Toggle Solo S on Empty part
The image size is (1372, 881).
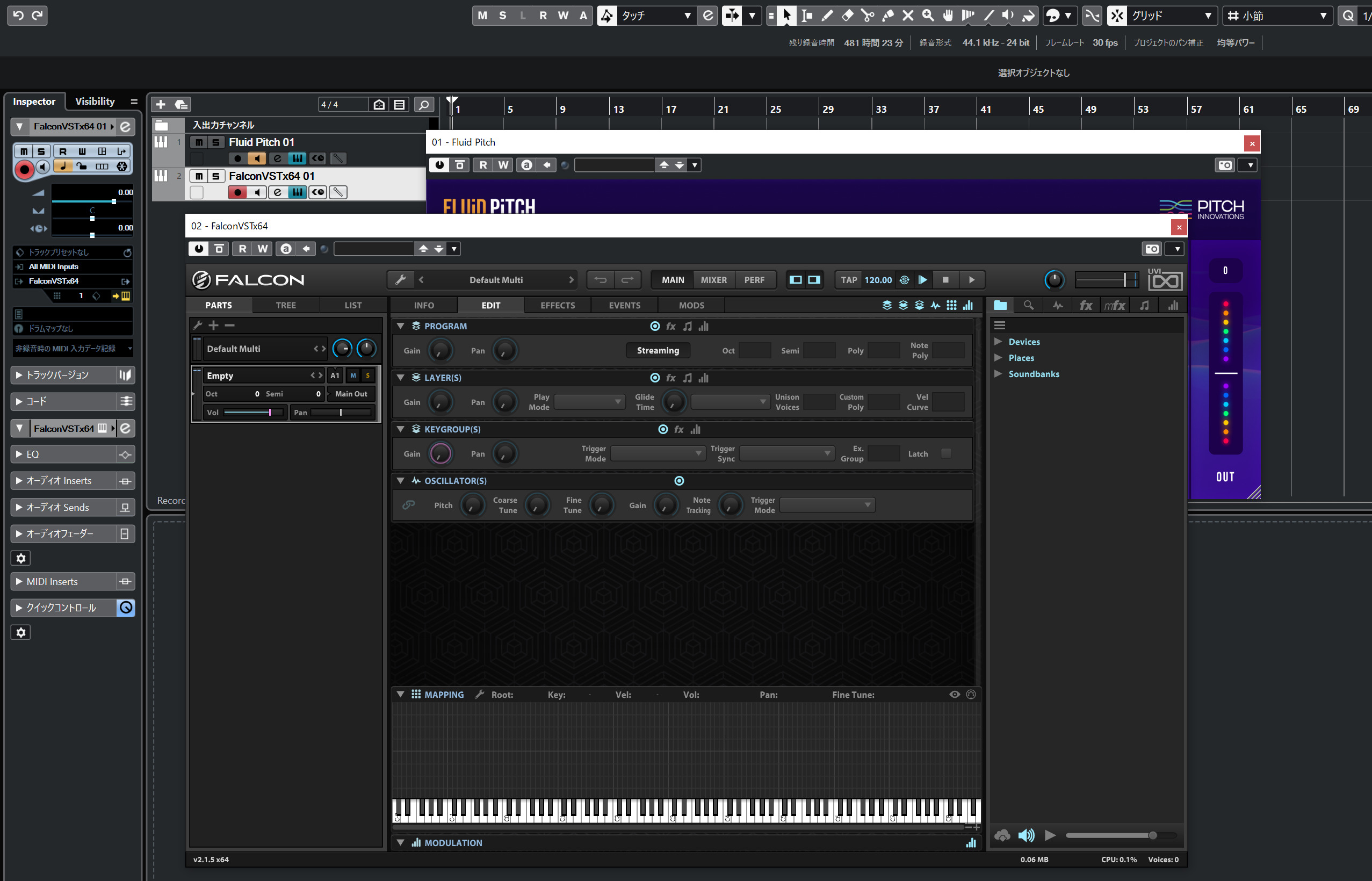pos(368,375)
